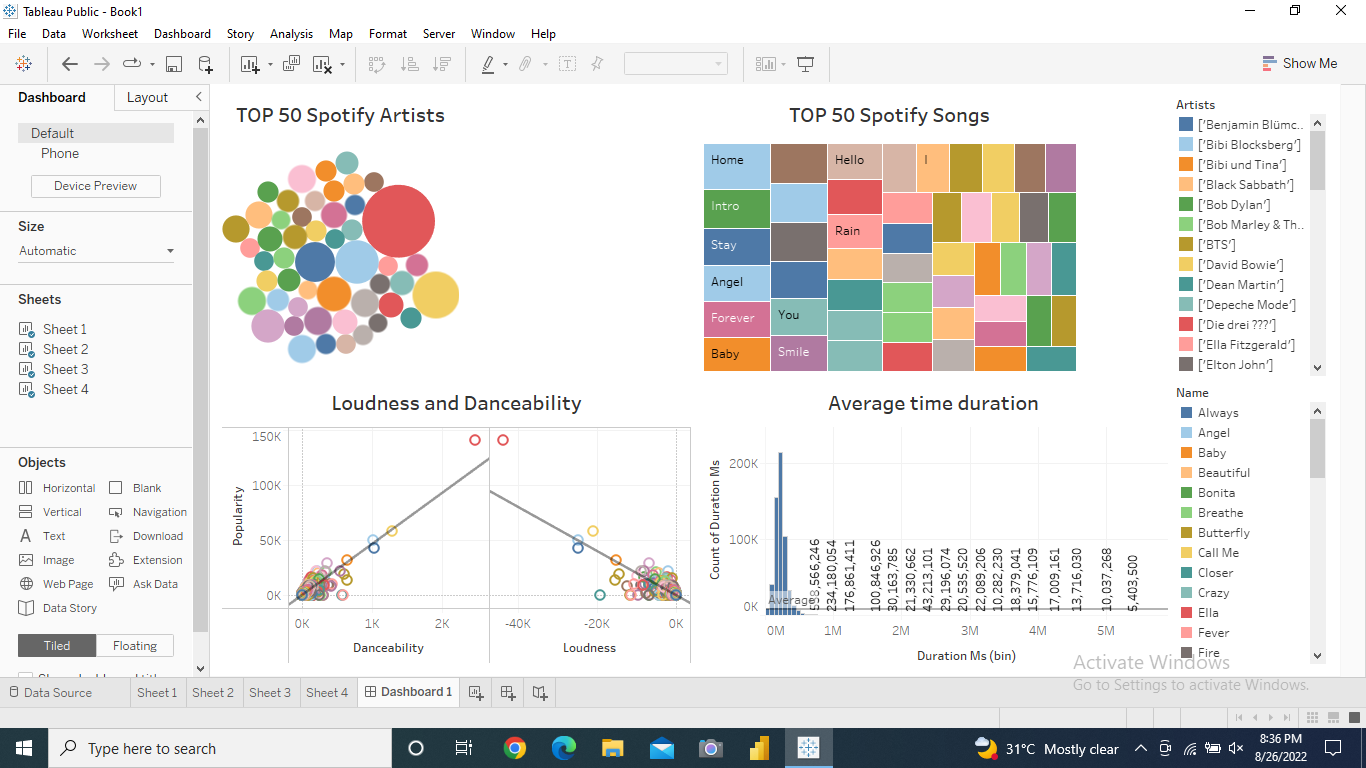Collapse the left Dashboard pane

[x=198, y=97]
